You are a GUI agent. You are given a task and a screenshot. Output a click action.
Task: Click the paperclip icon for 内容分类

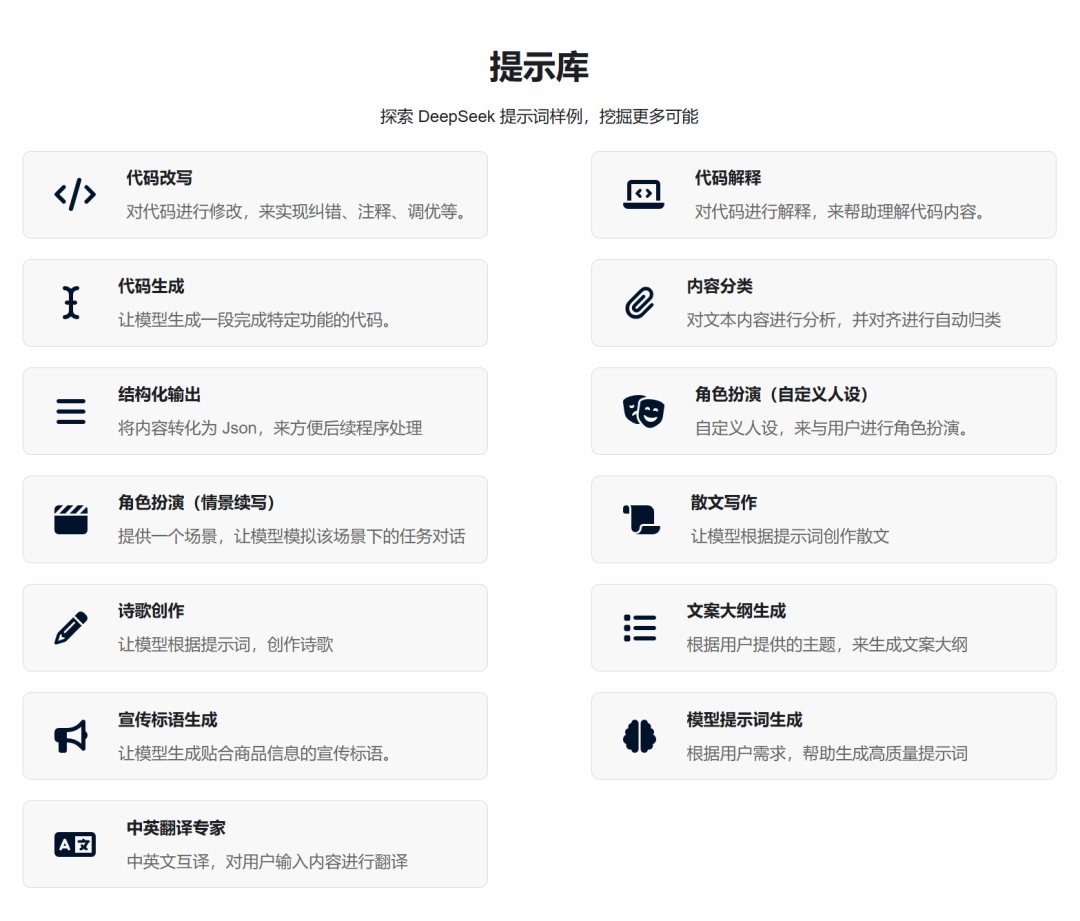pyautogui.click(x=639, y=303)
